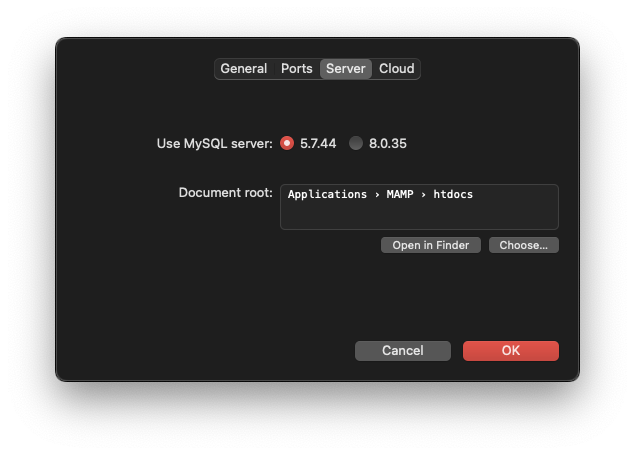Click htdocs in the document root path

pos(453,195)
